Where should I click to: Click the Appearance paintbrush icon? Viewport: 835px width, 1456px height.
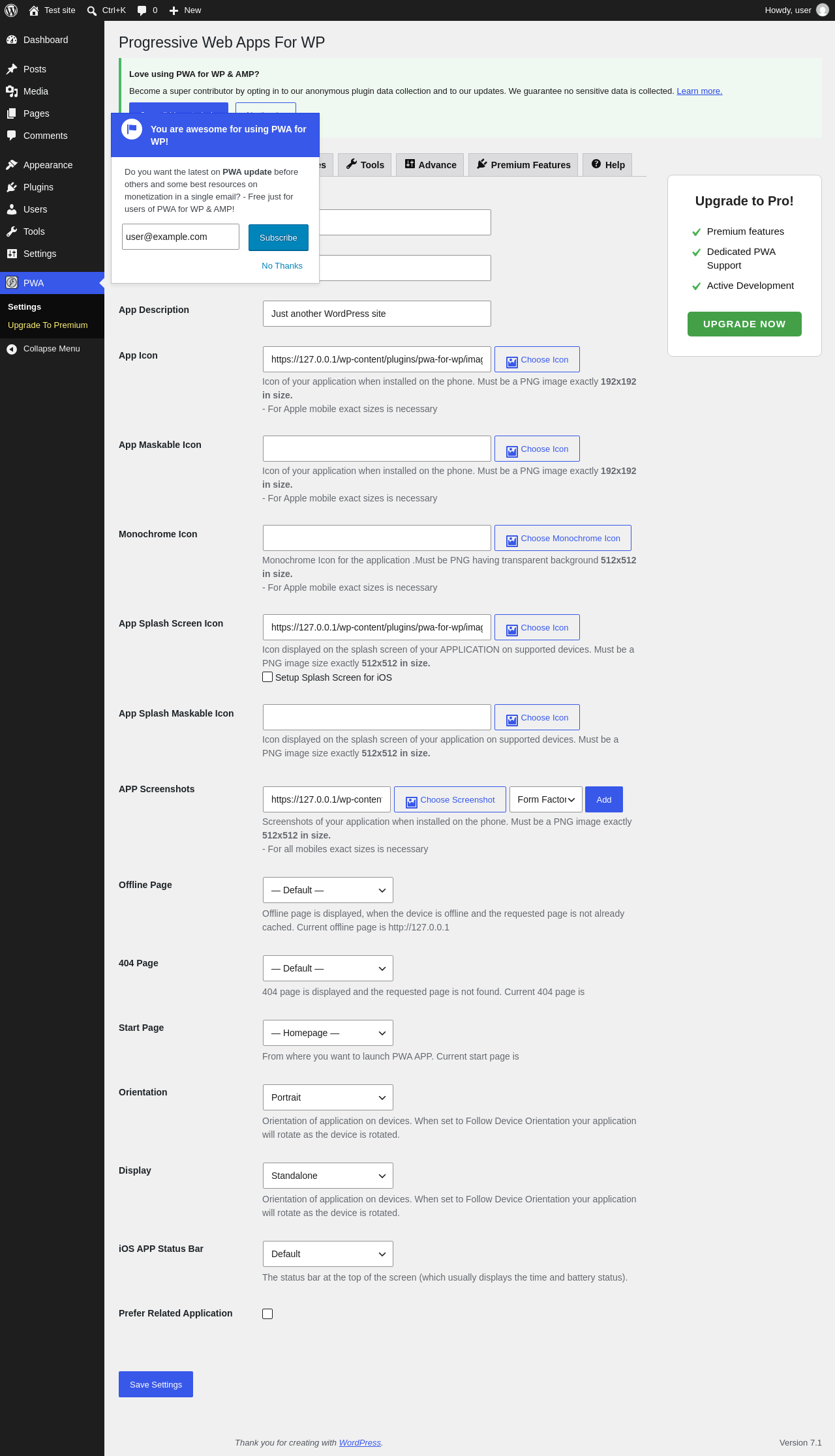click(x=12, y=165)
